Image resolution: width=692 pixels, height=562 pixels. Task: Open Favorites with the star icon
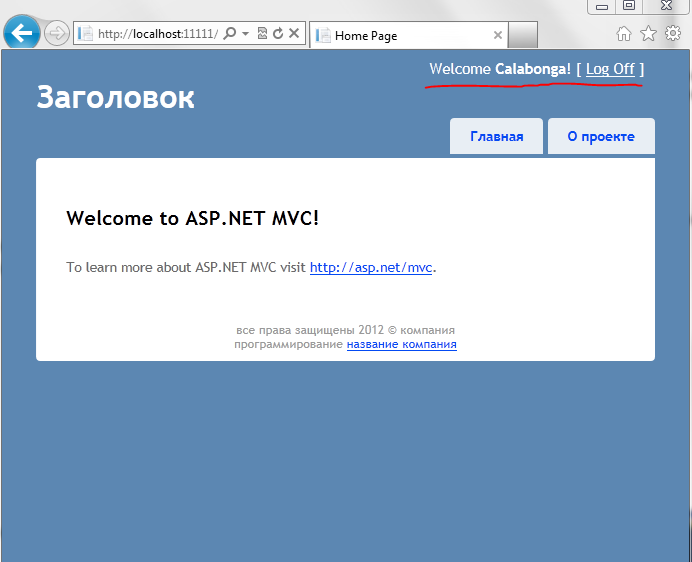[648, 33]
